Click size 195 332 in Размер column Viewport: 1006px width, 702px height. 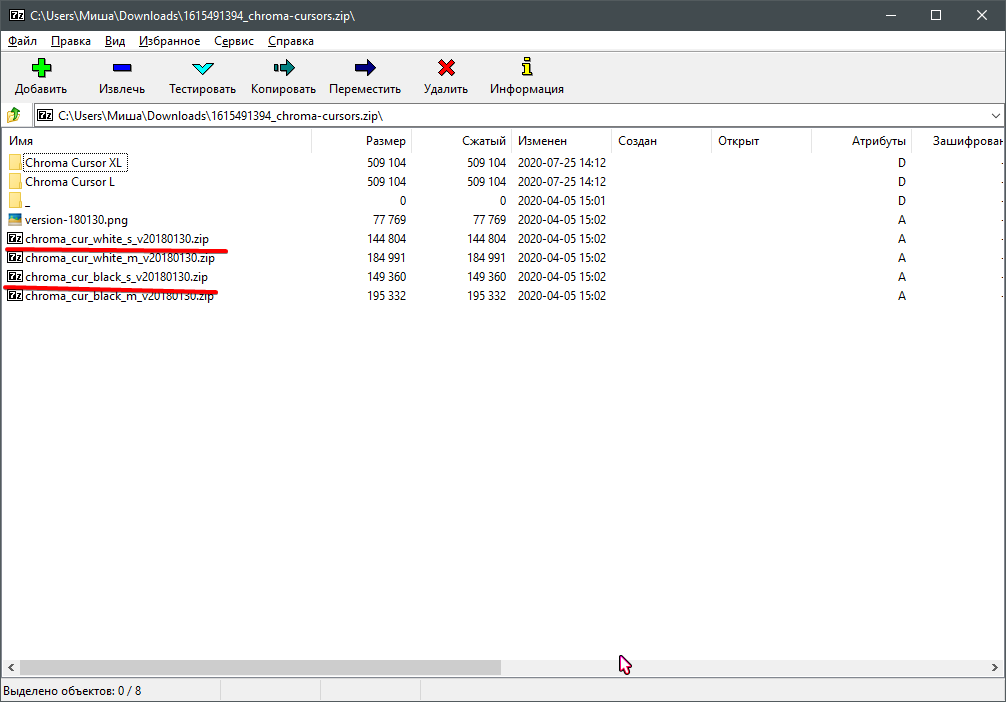[386, 295]
